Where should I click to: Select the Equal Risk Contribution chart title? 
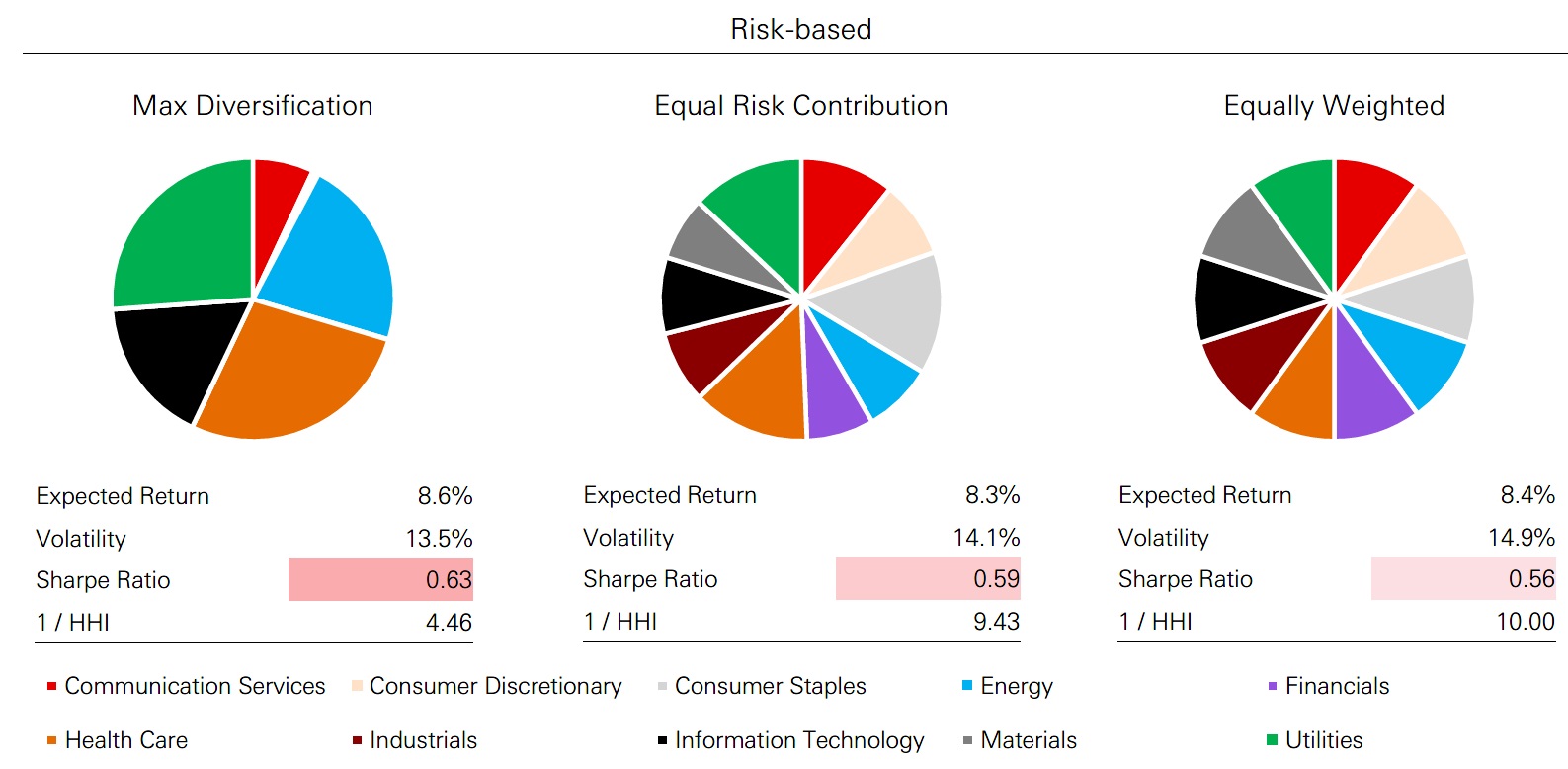click(800, 106)
